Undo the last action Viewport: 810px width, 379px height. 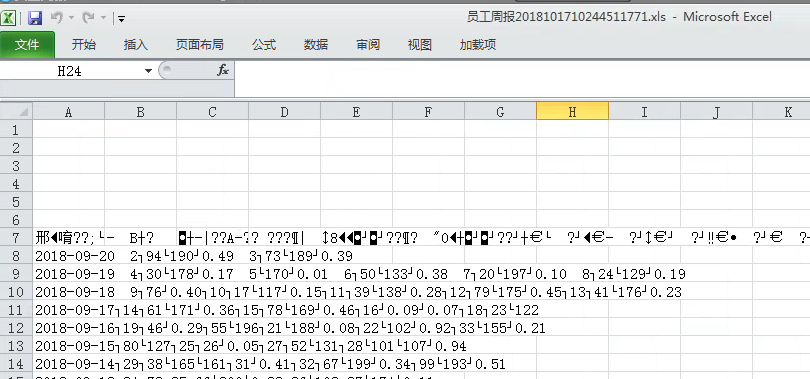[x=56, y=18]
